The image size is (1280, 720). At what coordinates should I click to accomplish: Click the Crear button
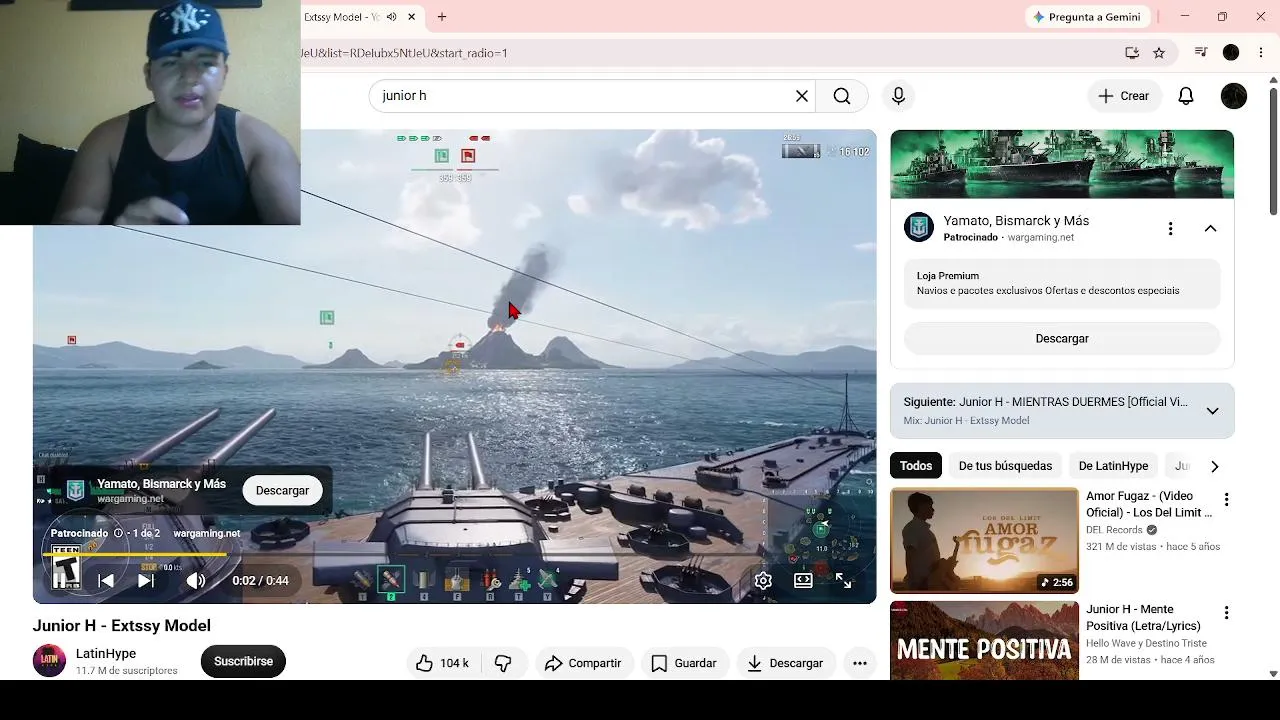coord(1123,96)
